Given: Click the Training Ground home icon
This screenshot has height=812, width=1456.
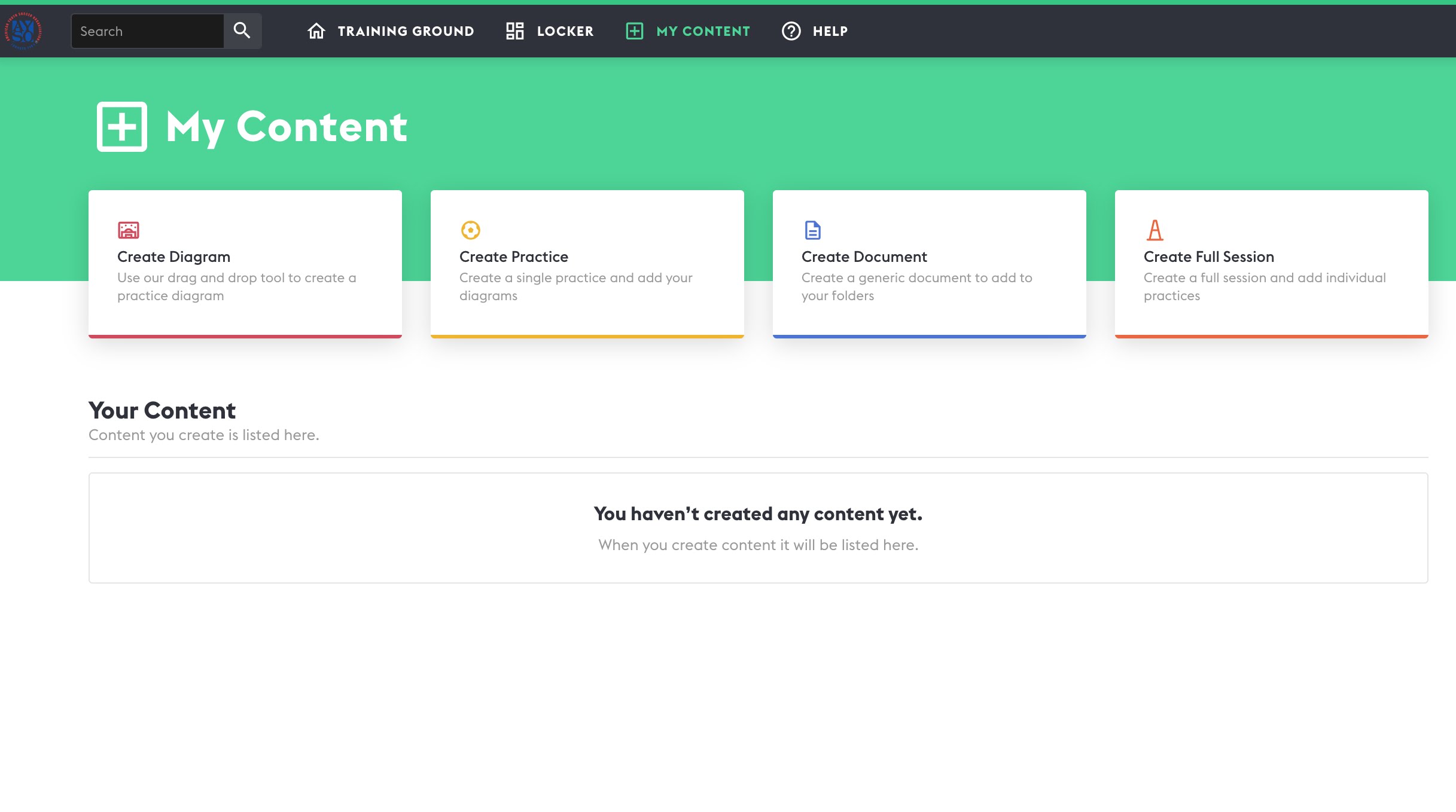Looking at the screenshot, I should 316,31.
